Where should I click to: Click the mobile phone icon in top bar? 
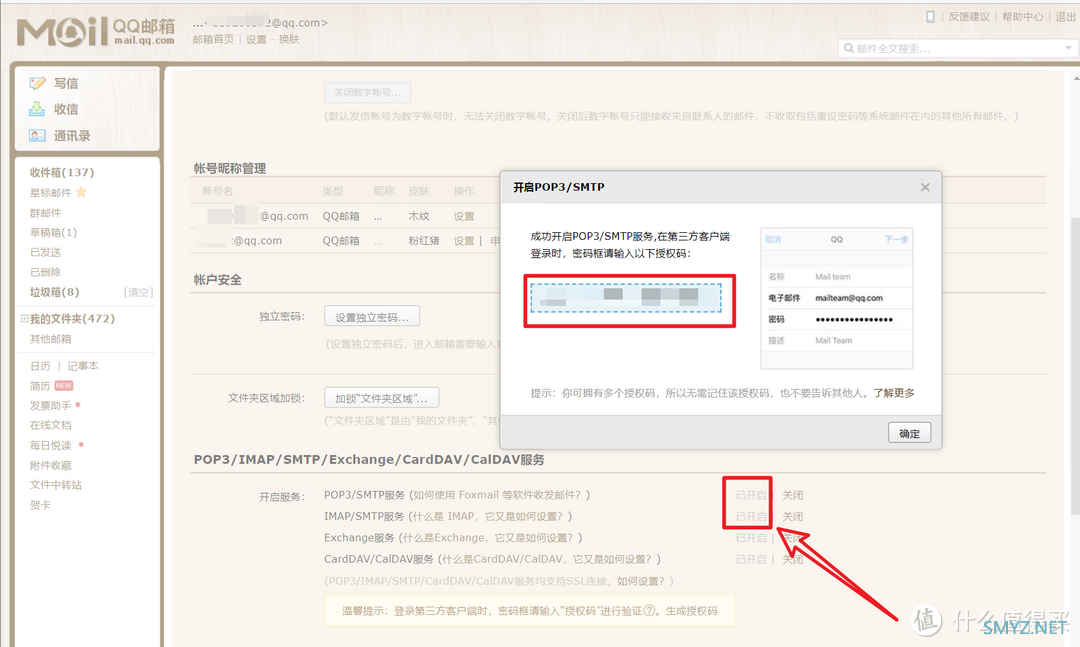[930, 17]
